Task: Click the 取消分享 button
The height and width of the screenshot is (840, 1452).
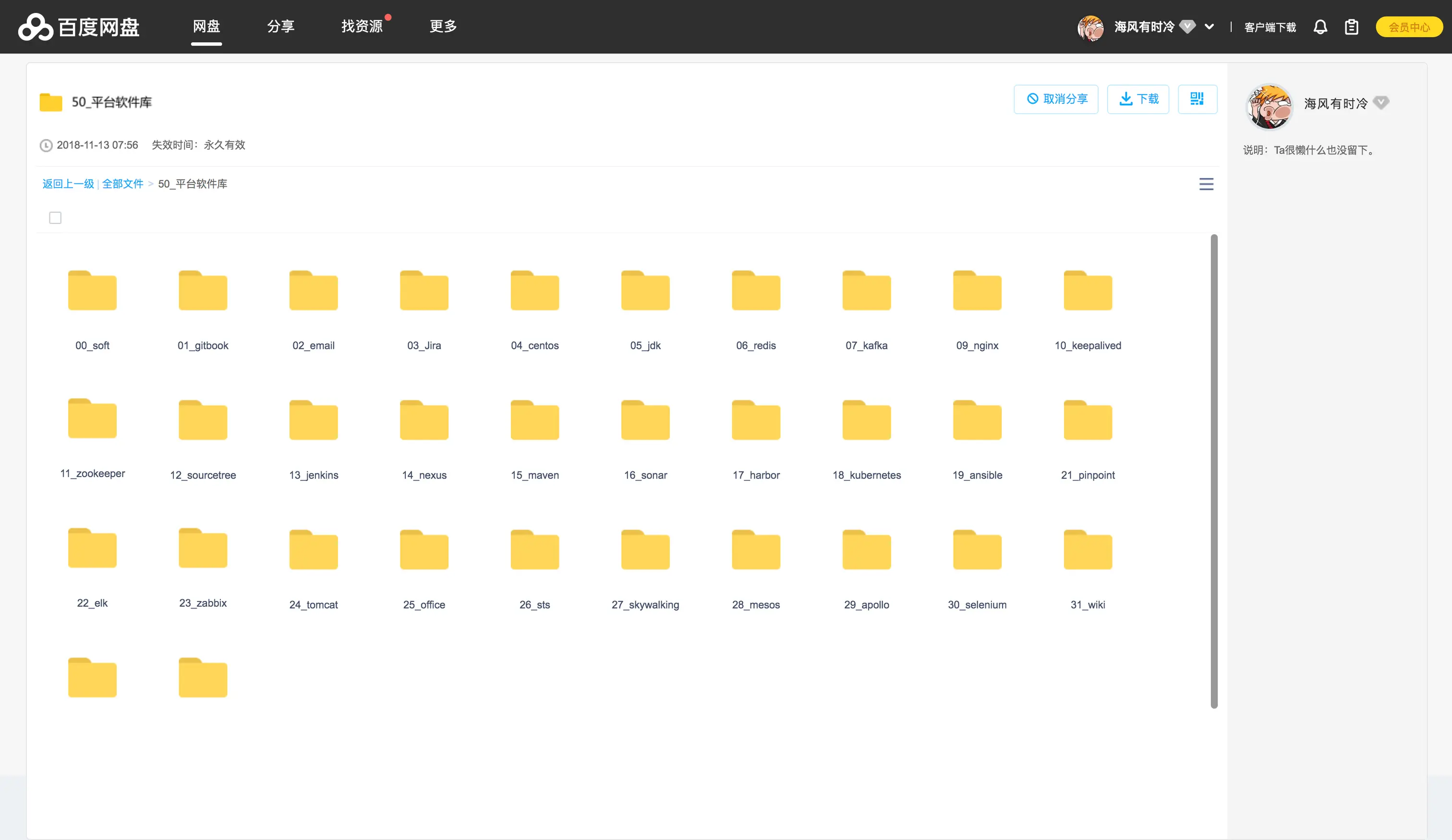Action: click(1055, 99)
